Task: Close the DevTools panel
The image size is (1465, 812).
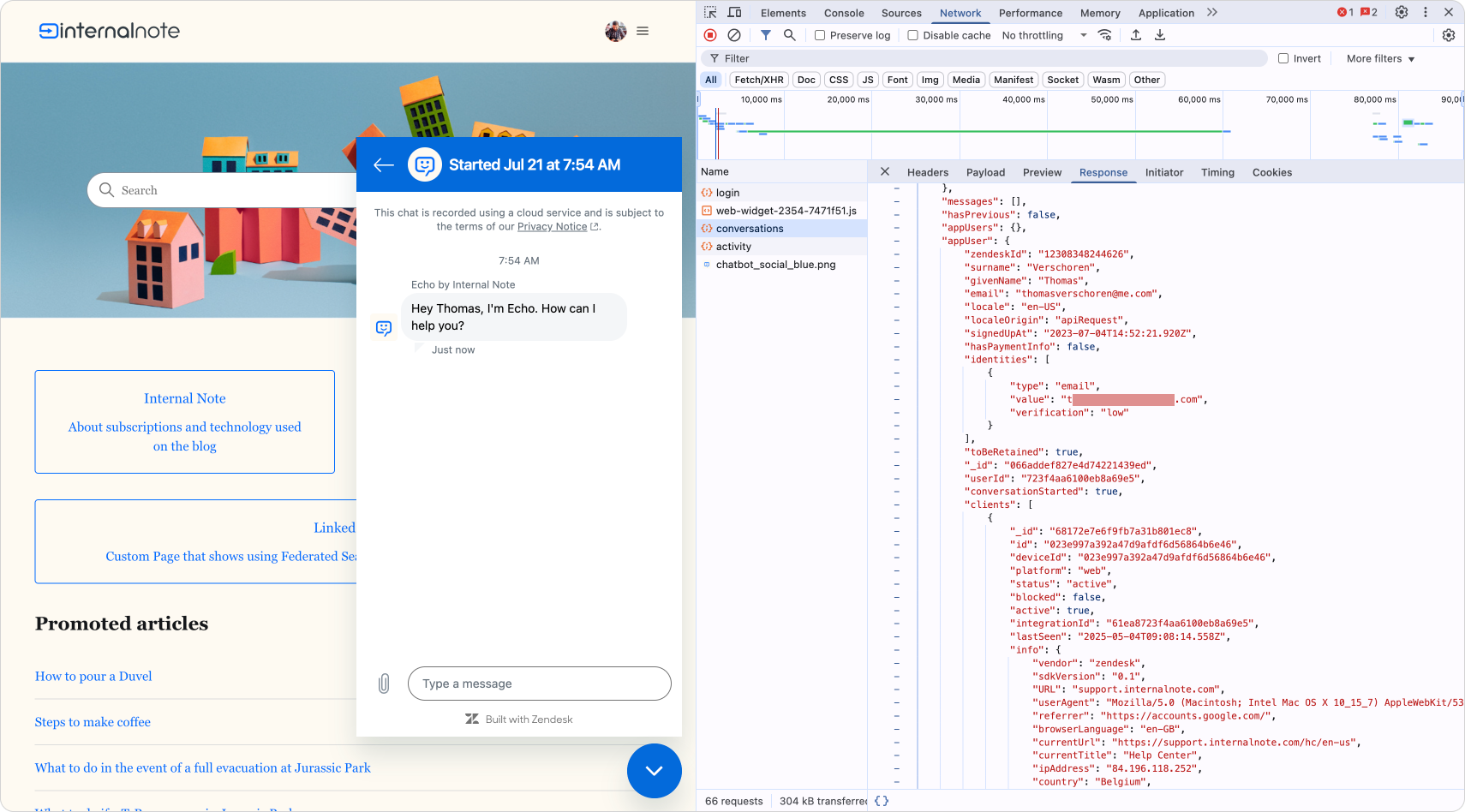Action: click(1449, 12)
